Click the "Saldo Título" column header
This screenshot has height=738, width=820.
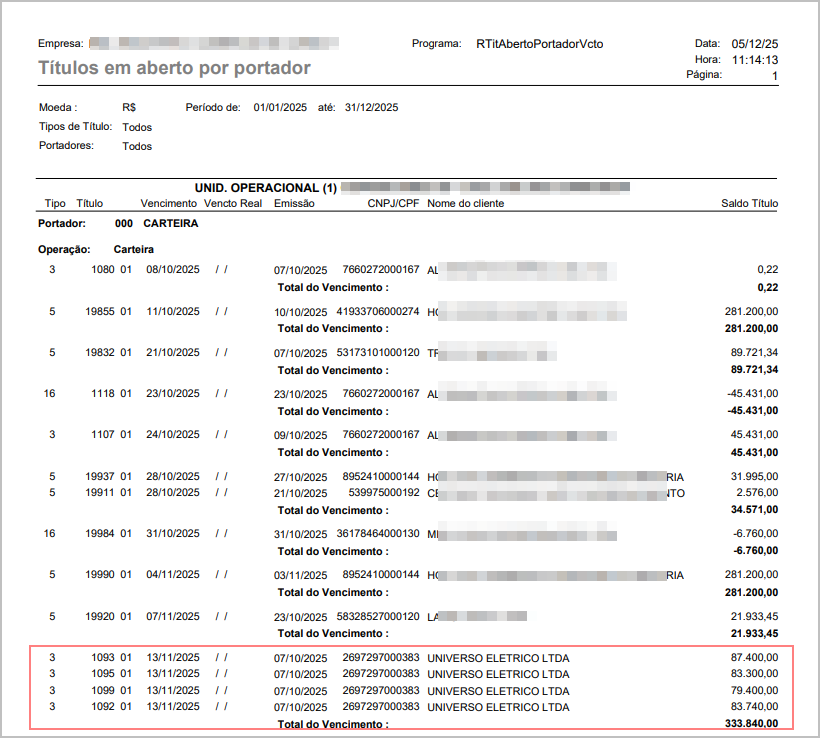pyautogui.click(x=749, y=203)
